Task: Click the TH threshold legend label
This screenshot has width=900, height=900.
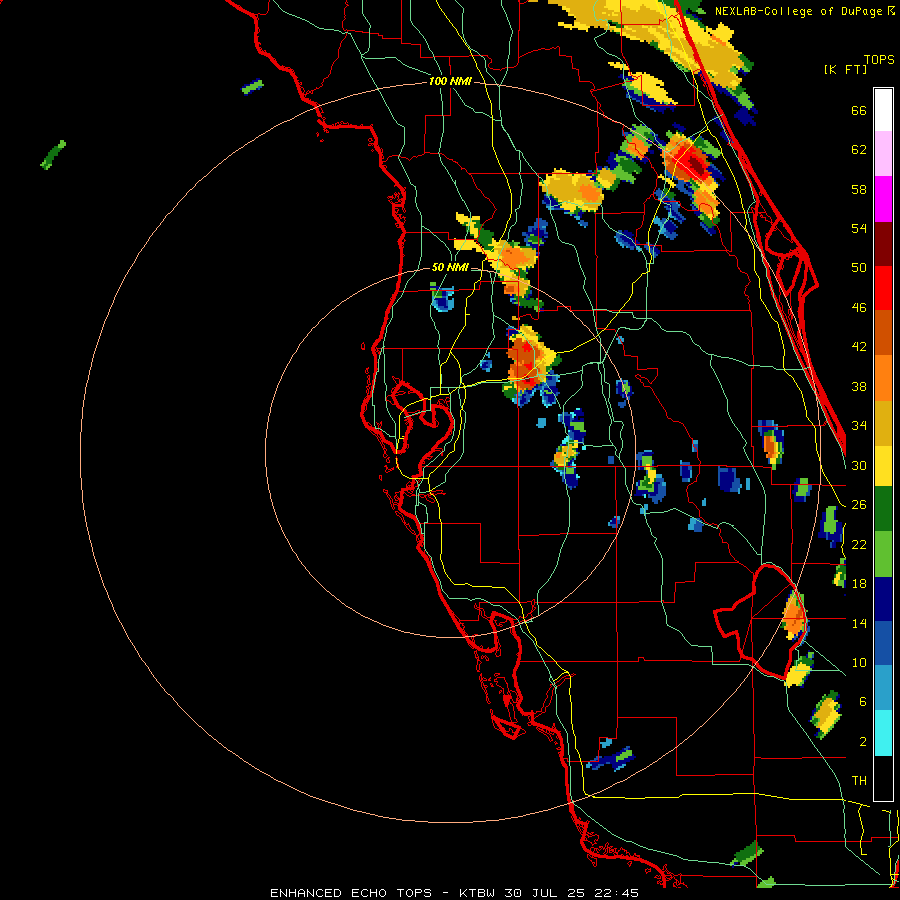Action: (859, 780)
